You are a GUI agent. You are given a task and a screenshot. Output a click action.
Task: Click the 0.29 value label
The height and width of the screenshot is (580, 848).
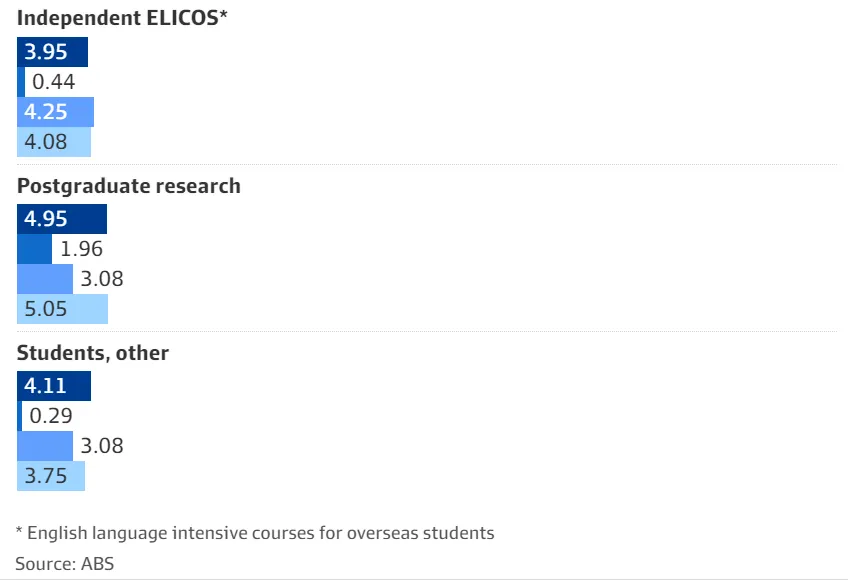click(51, 416)
